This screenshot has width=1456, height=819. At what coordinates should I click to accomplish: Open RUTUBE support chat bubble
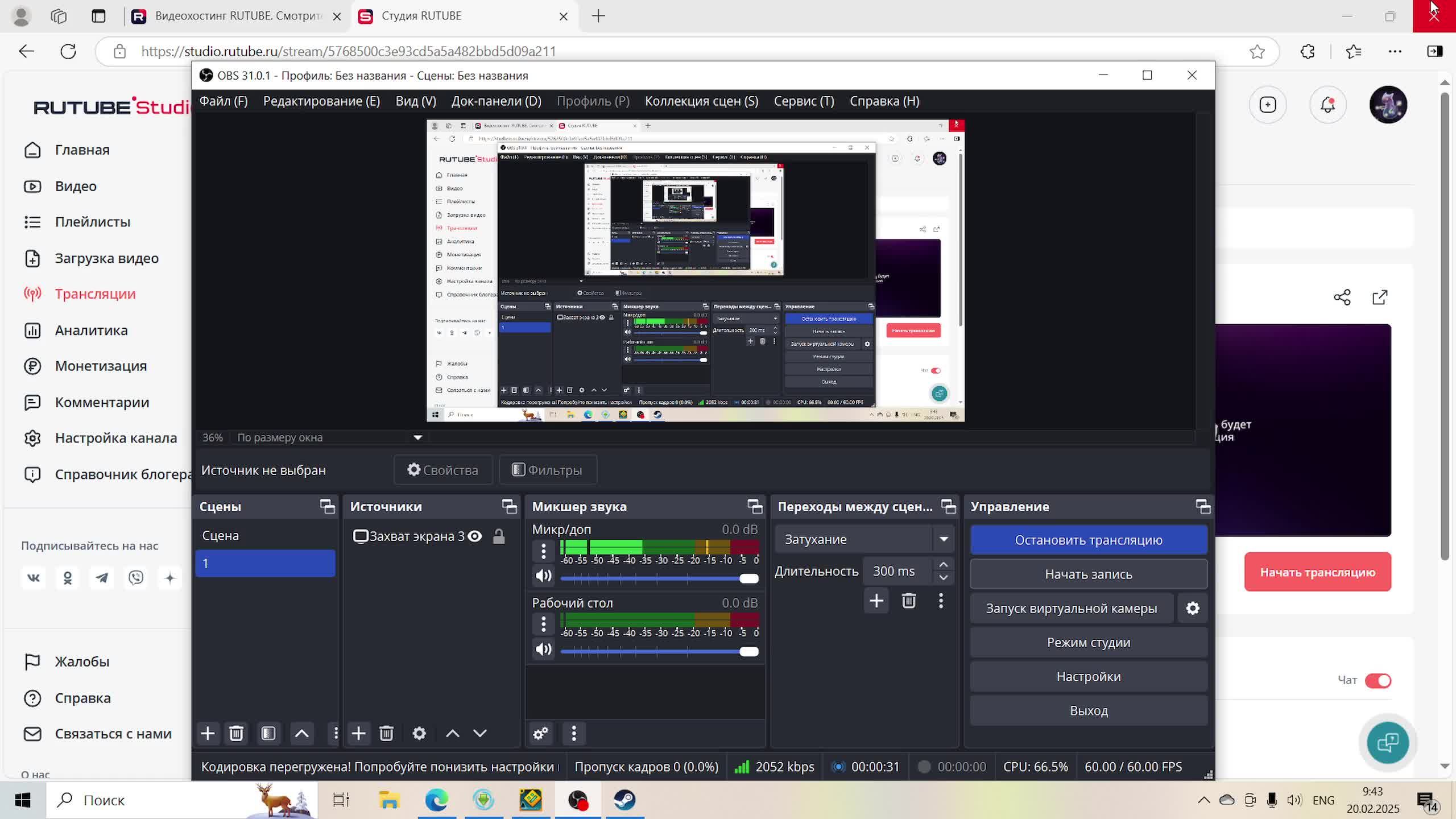1388,742
